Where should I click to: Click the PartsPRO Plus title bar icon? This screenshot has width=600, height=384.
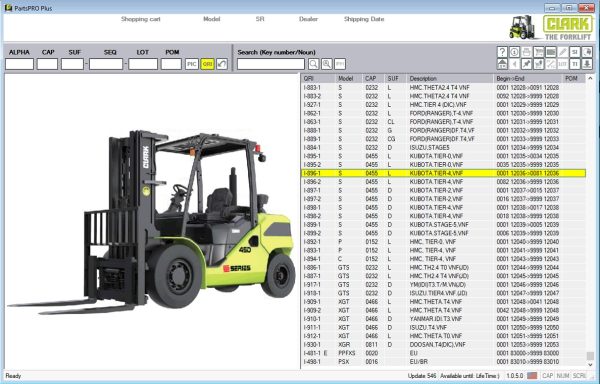[x=8, y=8]
